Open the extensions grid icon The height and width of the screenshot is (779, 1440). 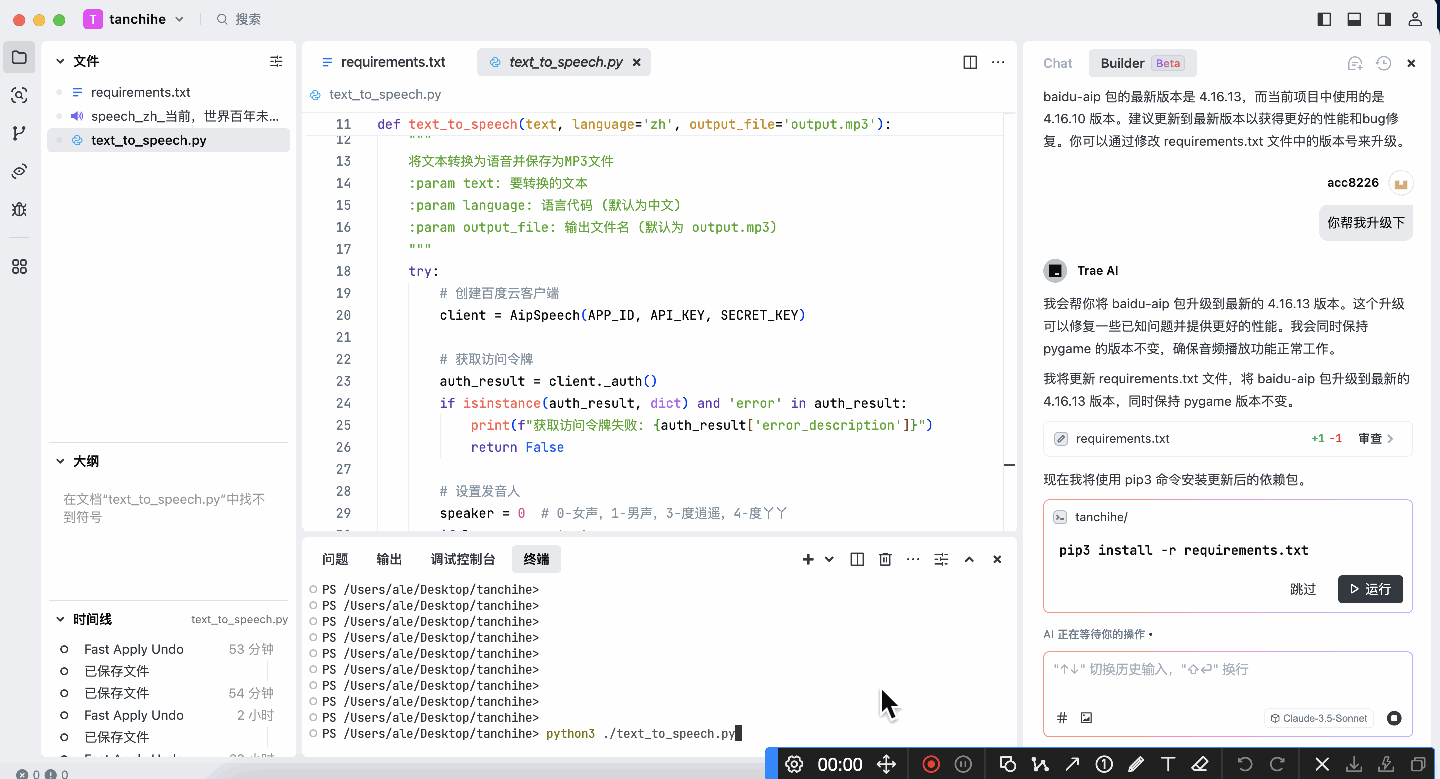[19, 267]
